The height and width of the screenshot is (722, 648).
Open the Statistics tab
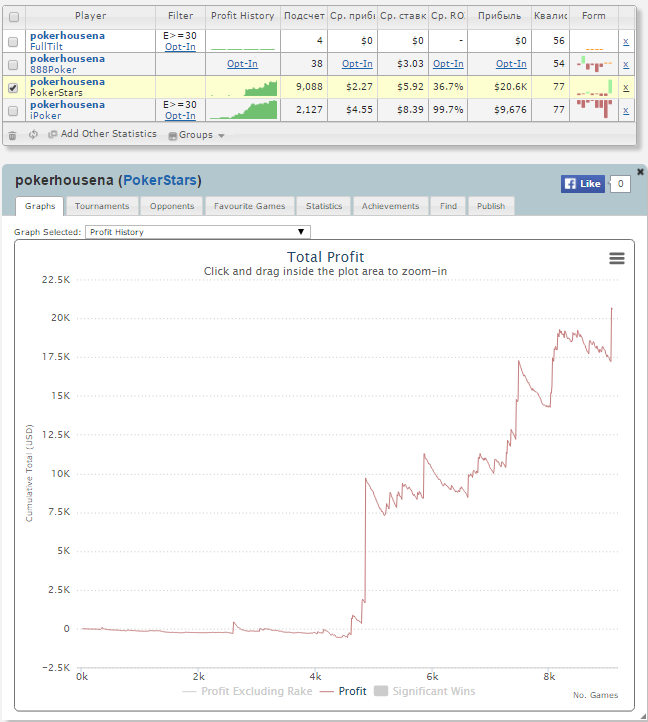tap(324, 206)
